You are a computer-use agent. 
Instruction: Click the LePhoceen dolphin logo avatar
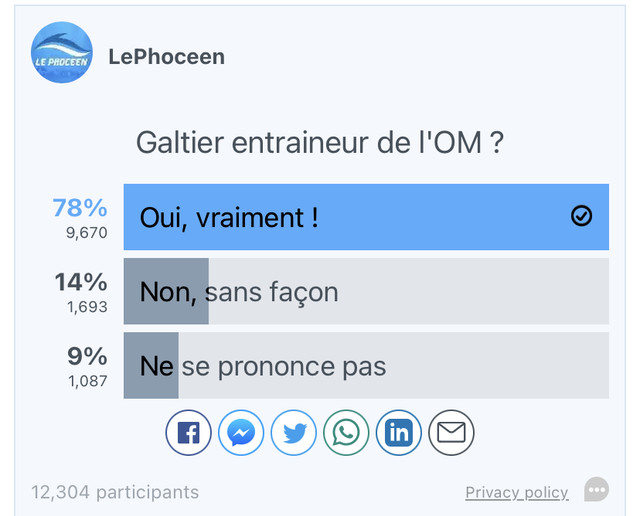coord(62,52)
